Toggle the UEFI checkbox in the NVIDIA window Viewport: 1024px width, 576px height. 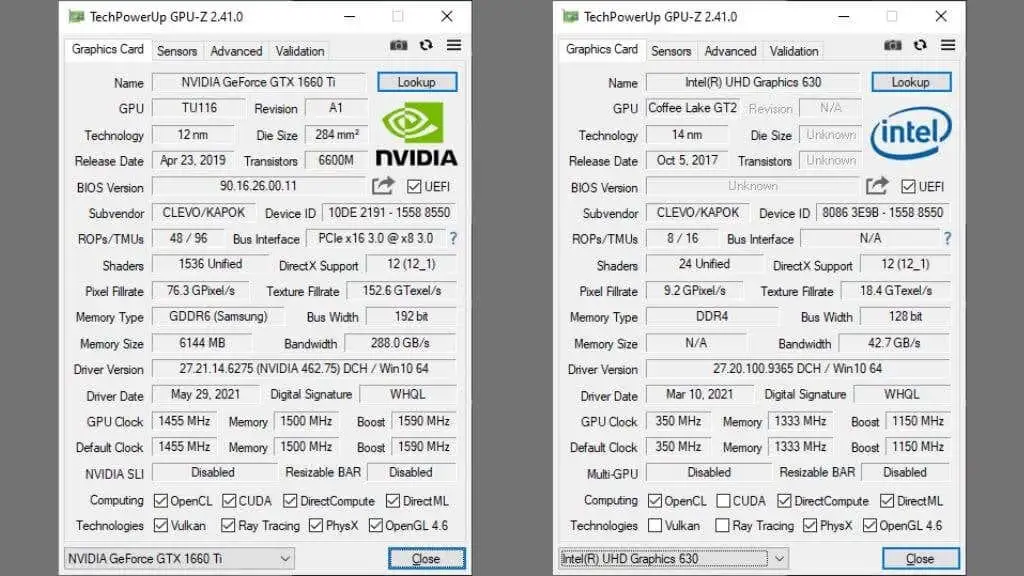coord(413,187)
